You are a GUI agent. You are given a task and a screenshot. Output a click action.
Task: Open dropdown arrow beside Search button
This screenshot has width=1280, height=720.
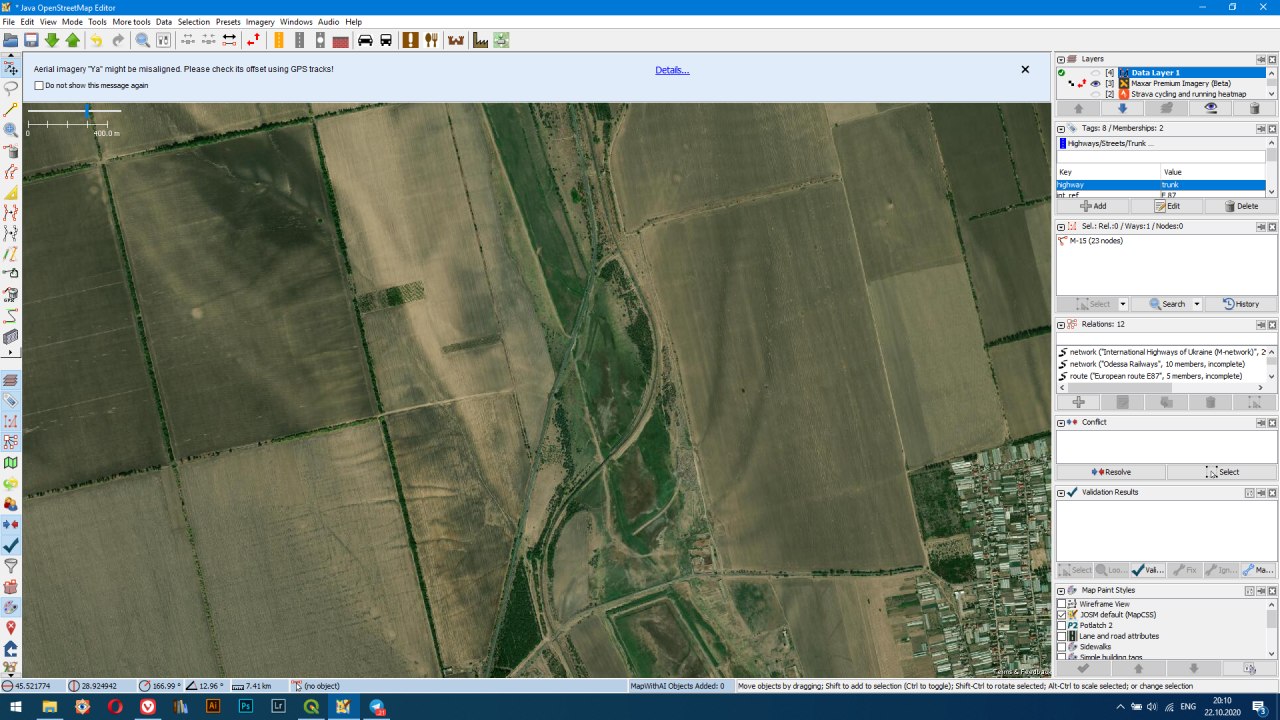pyautogui.click(x=1196, y=304)
